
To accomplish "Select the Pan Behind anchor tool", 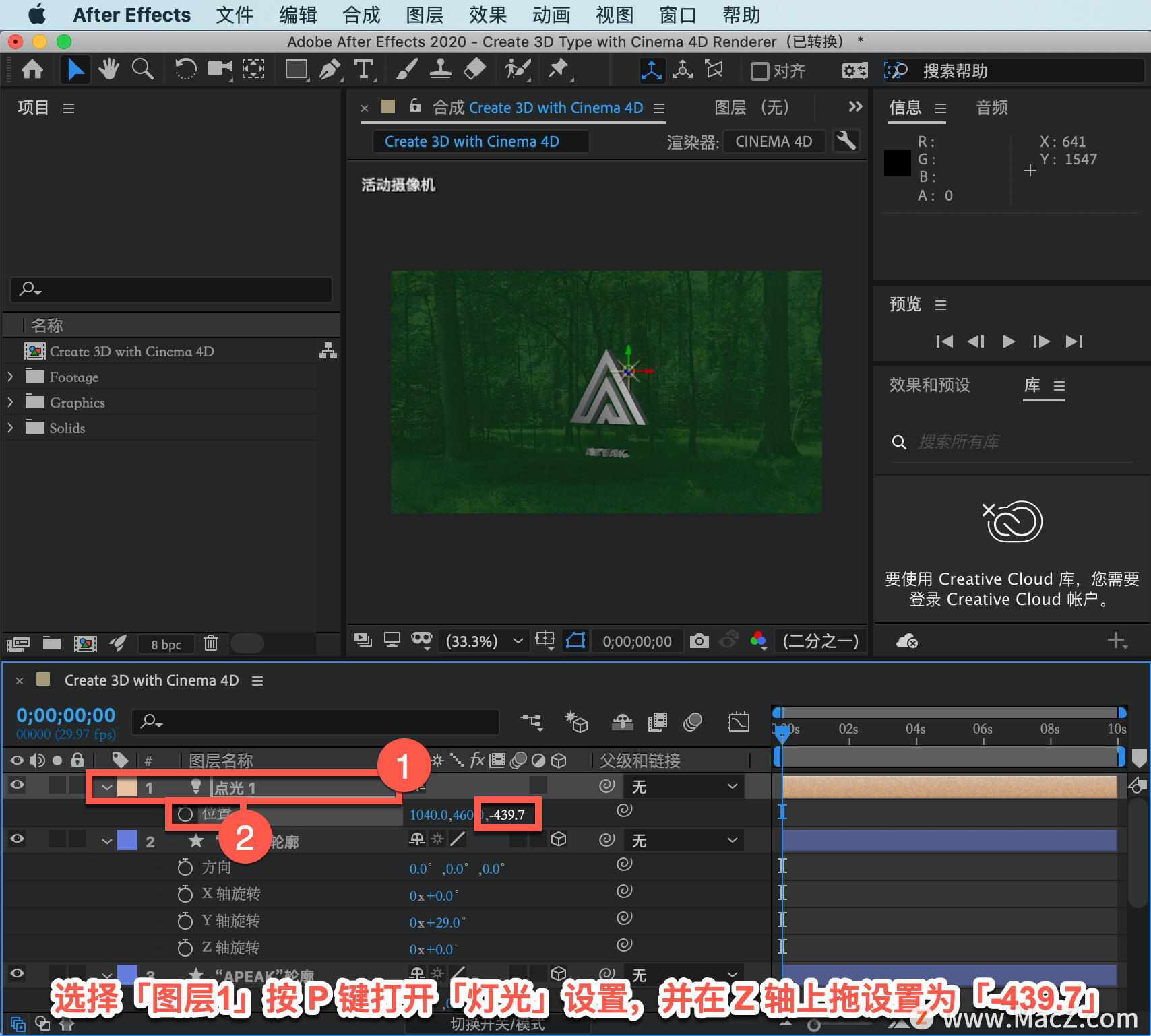I will point(253,70).
